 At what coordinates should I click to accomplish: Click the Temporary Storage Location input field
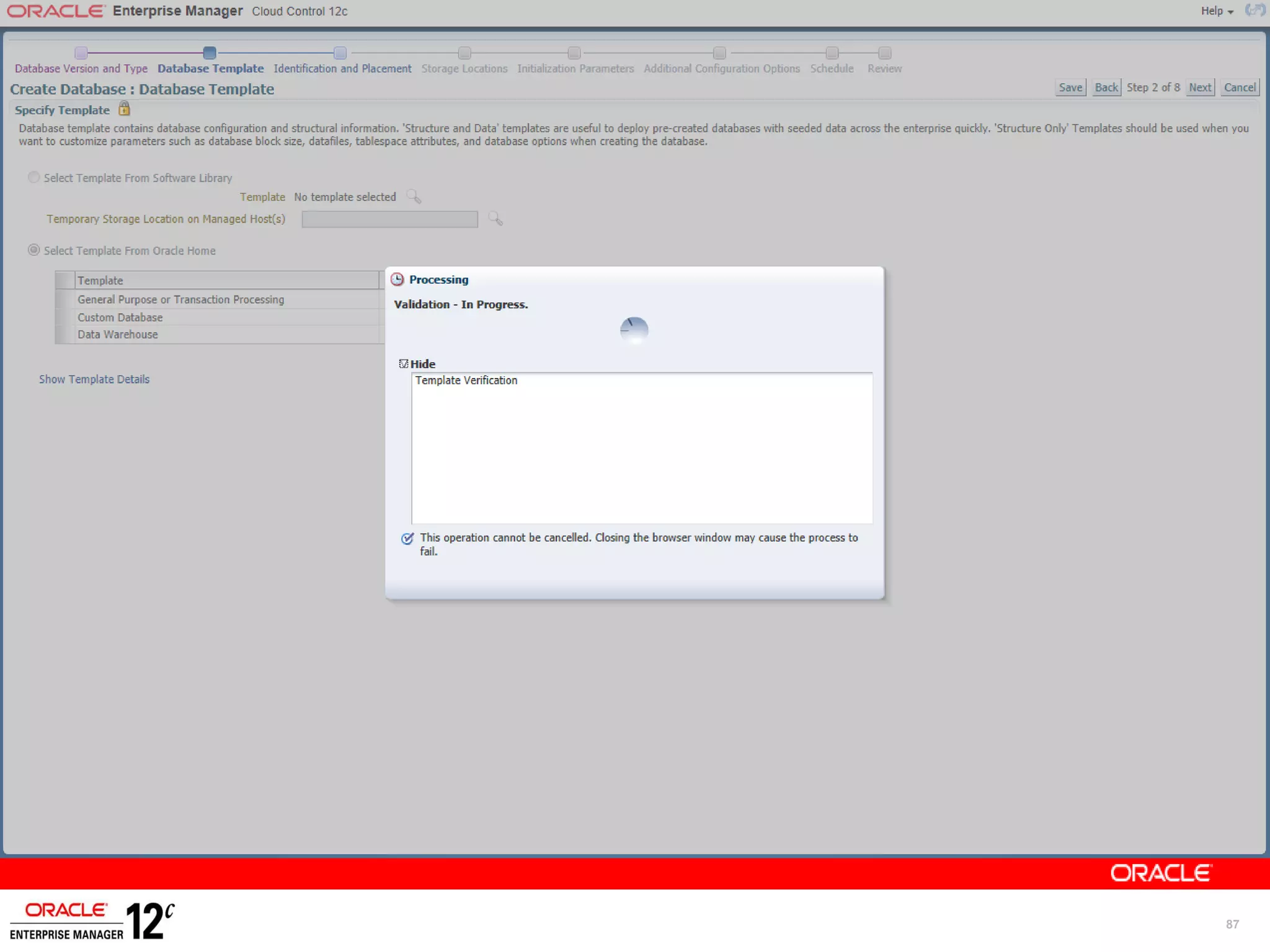click(389, 219)
